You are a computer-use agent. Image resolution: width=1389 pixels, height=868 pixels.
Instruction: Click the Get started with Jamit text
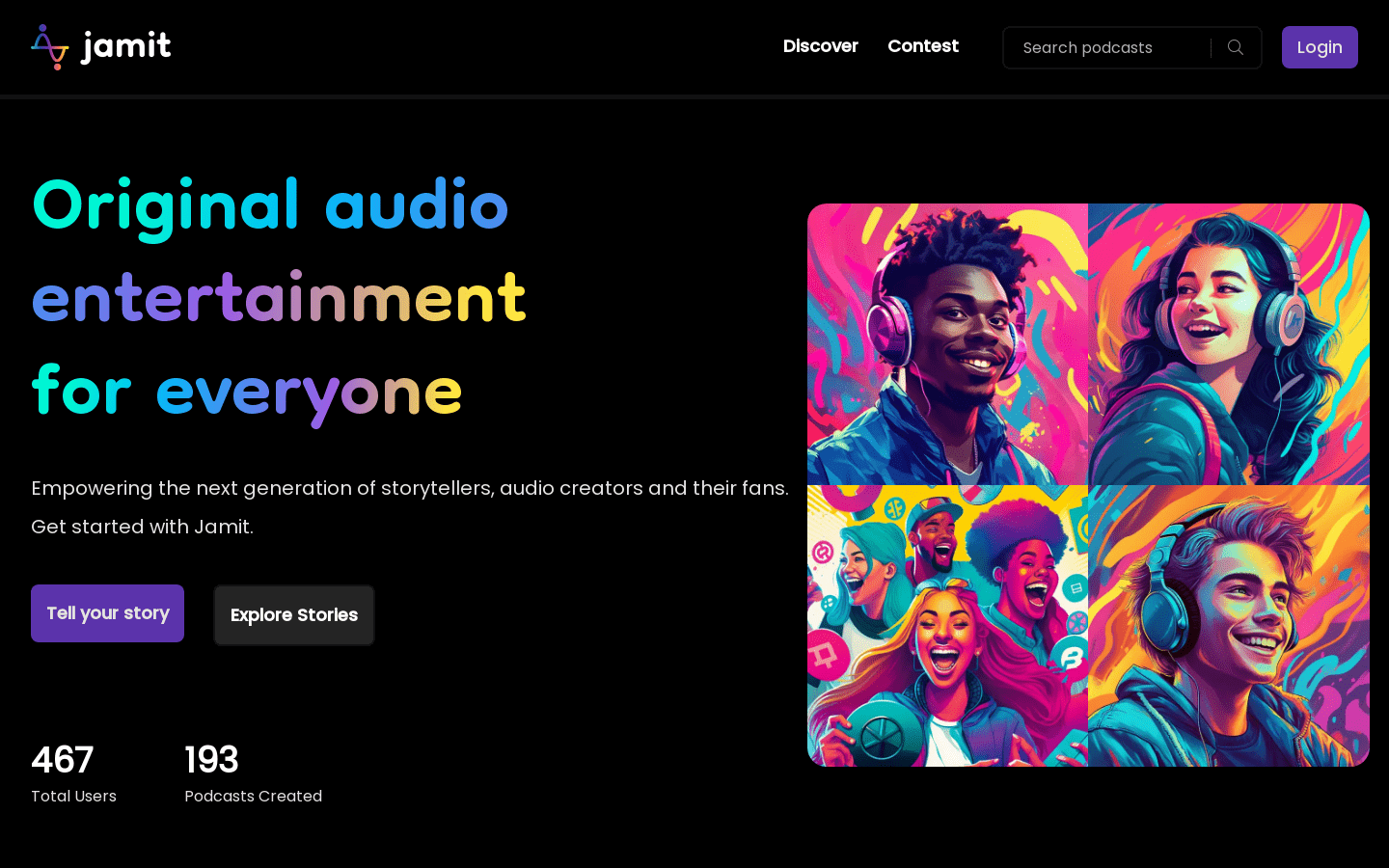[142, 527]
